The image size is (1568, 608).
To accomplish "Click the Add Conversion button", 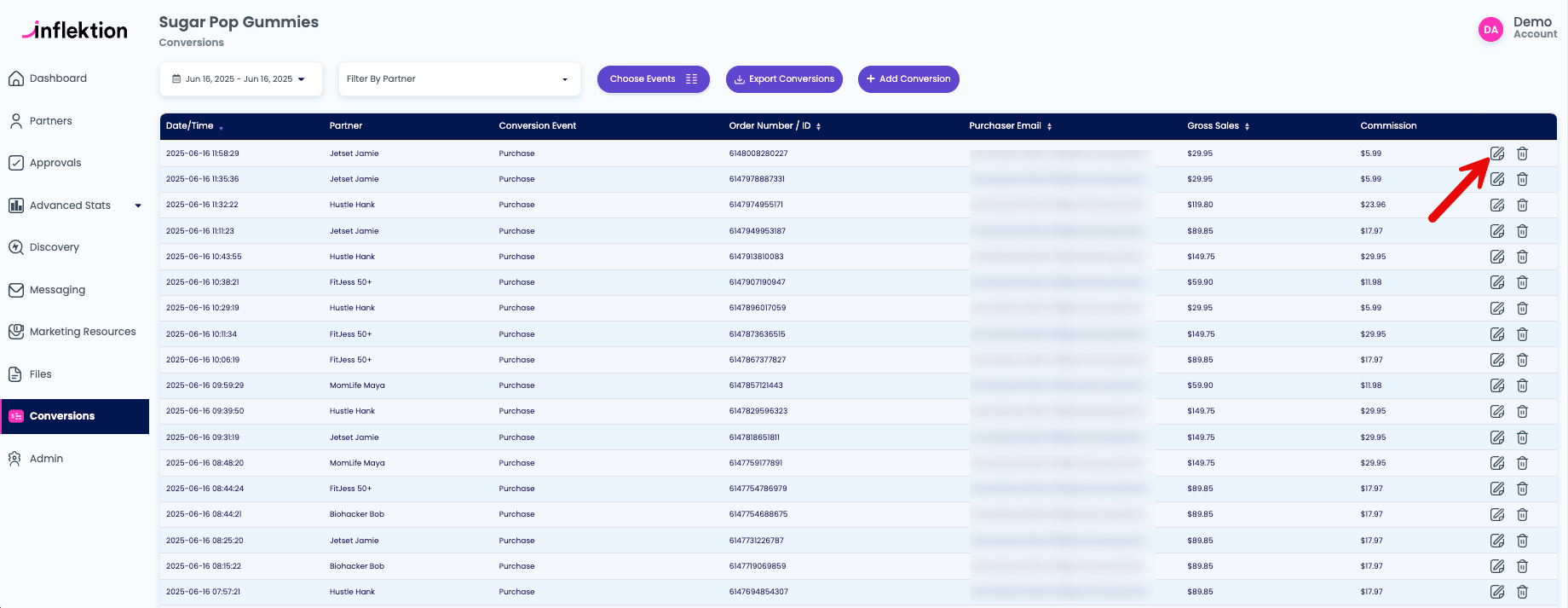I will click(x=908, y=79).
